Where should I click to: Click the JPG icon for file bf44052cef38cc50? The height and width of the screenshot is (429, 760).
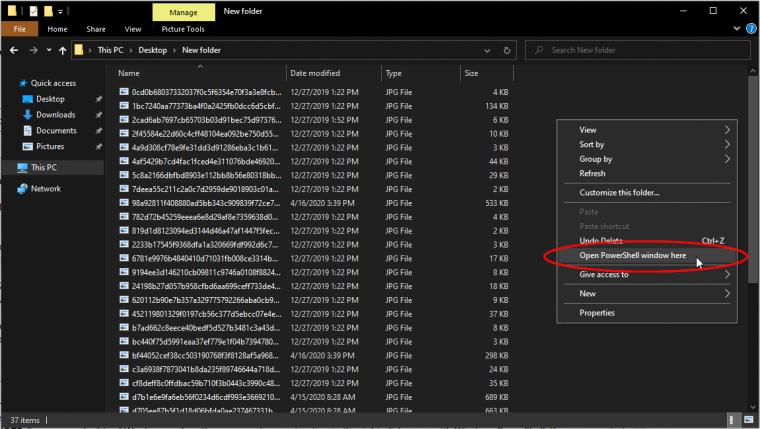tap(124, 355)
